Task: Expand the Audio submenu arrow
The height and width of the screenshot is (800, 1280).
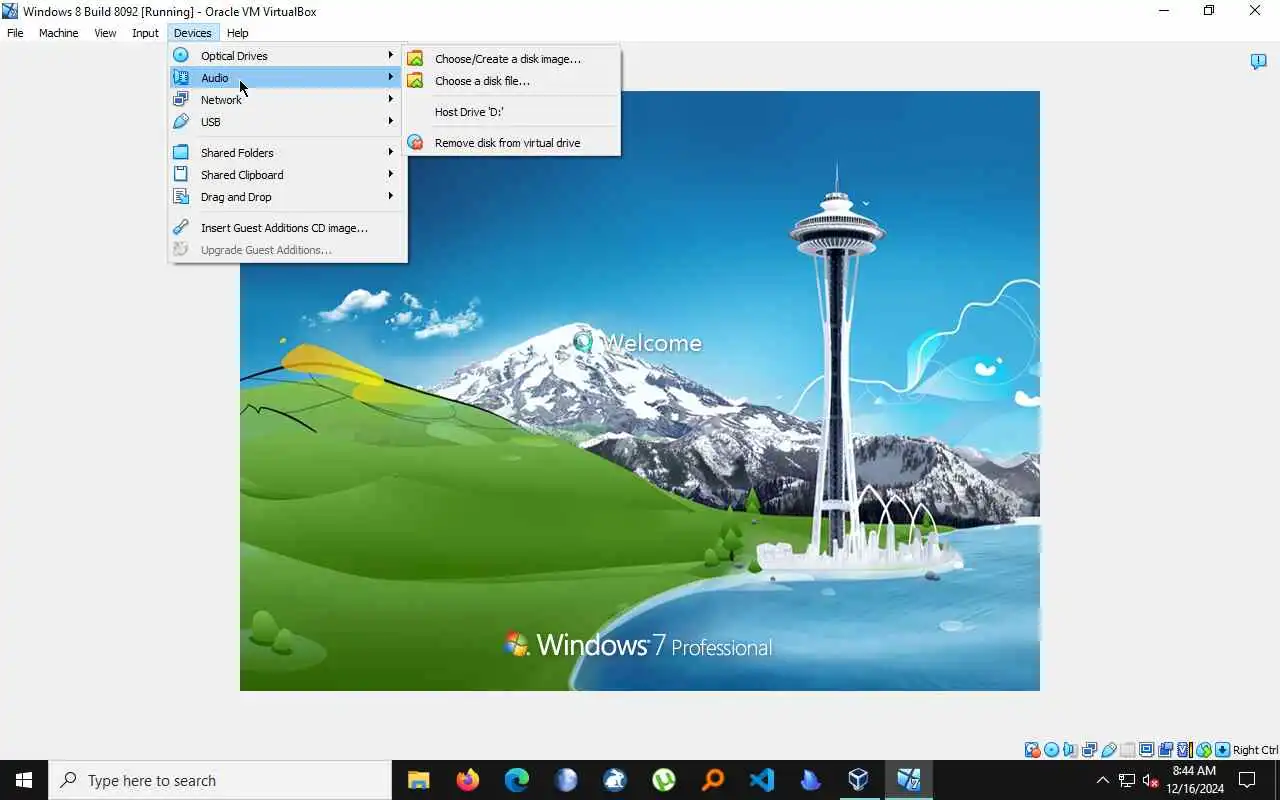Action: (391, 77)
